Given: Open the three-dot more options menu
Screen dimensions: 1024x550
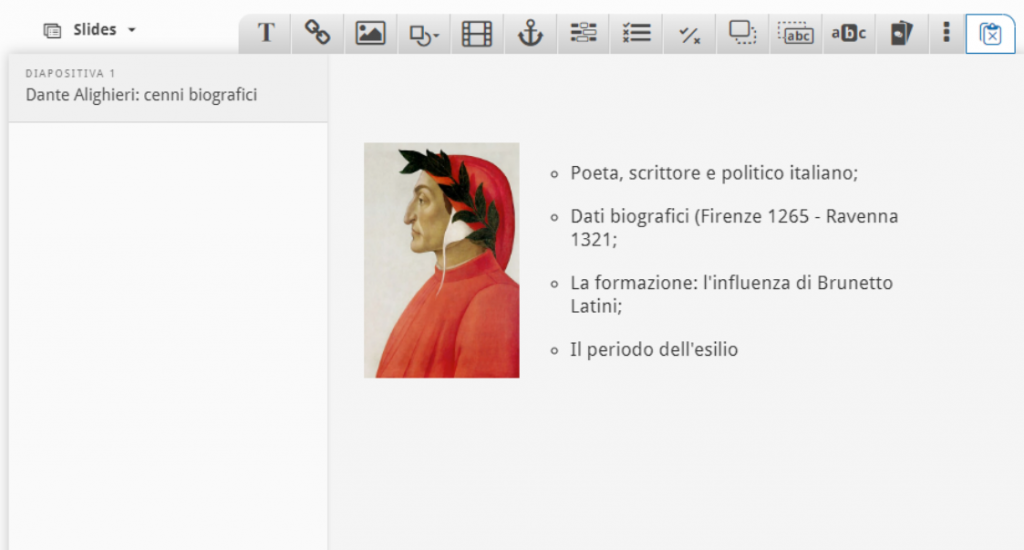Looking at the screenshot, I should coord(946,33).
